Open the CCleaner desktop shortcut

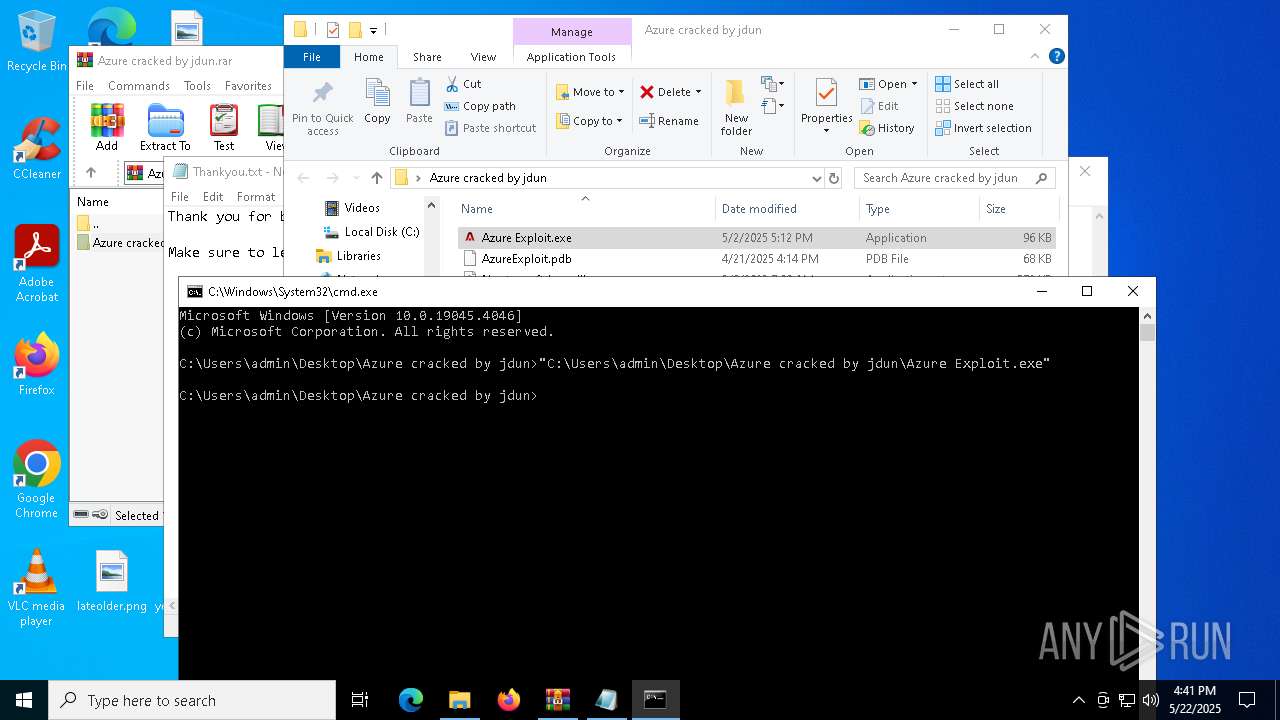point(37,148)
